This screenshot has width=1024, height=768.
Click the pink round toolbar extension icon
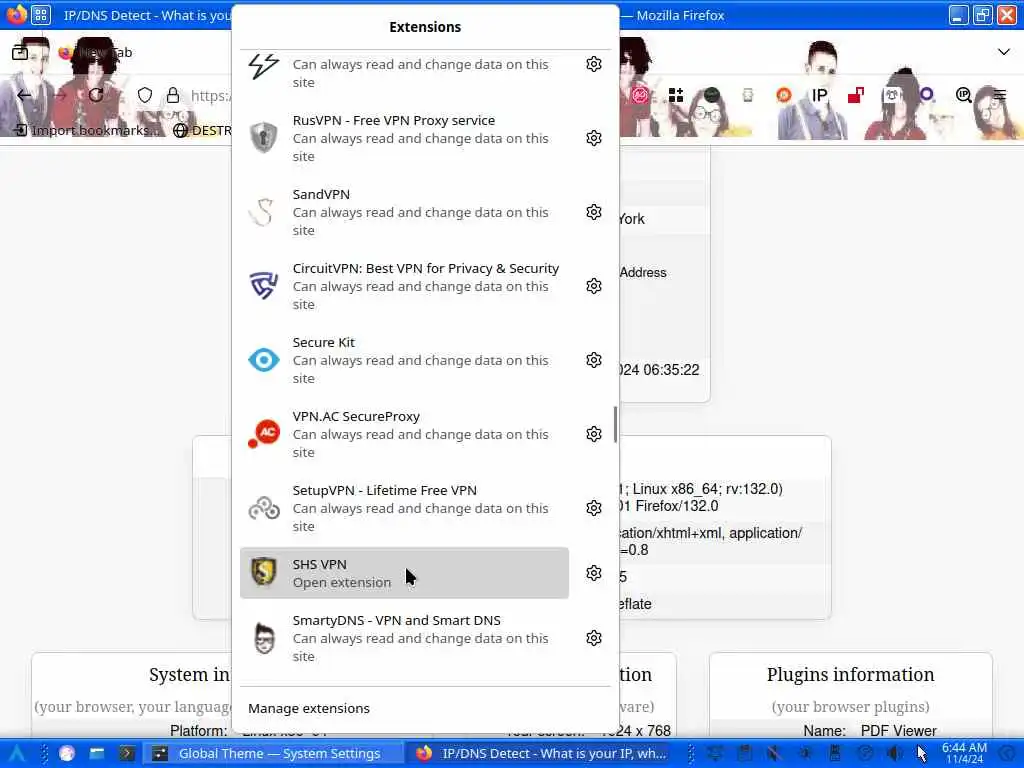pyautogui.click(x=640, y=95)
